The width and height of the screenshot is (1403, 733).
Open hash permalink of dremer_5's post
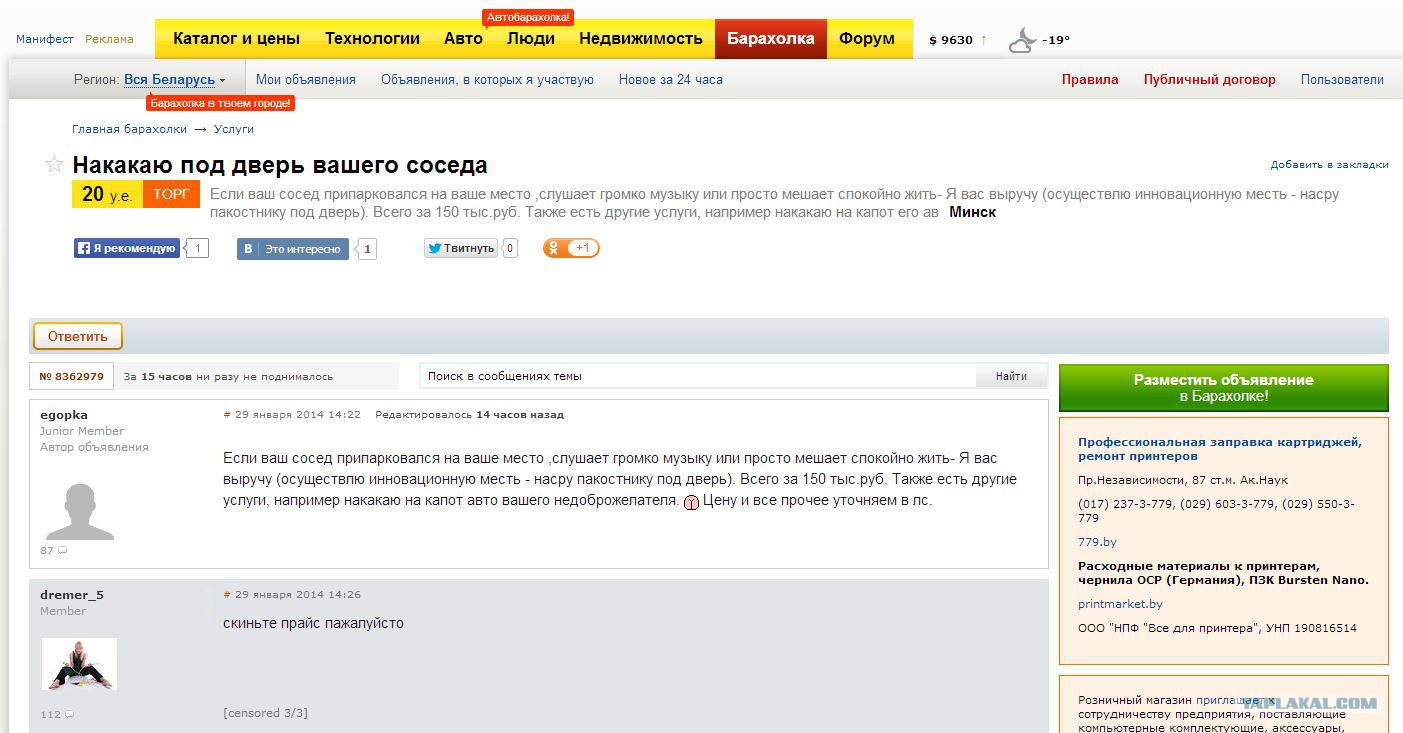227,594
